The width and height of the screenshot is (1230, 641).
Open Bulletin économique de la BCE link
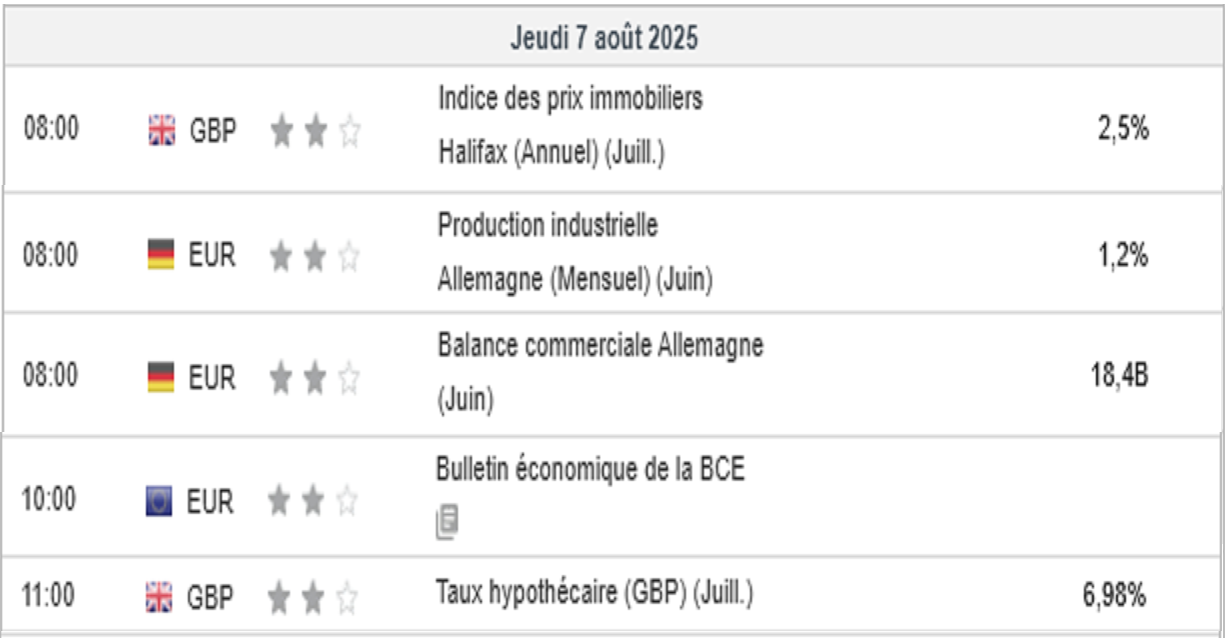(590, 469)
